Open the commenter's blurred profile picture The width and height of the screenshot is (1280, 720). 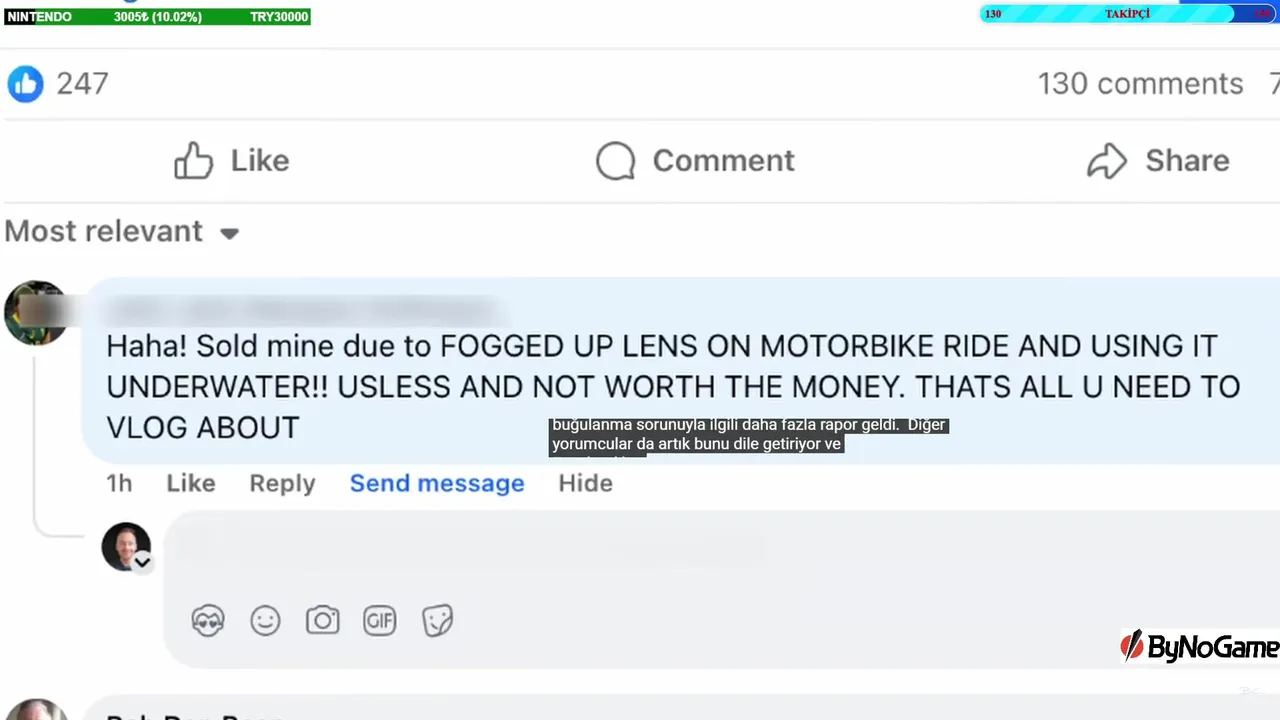36,313
